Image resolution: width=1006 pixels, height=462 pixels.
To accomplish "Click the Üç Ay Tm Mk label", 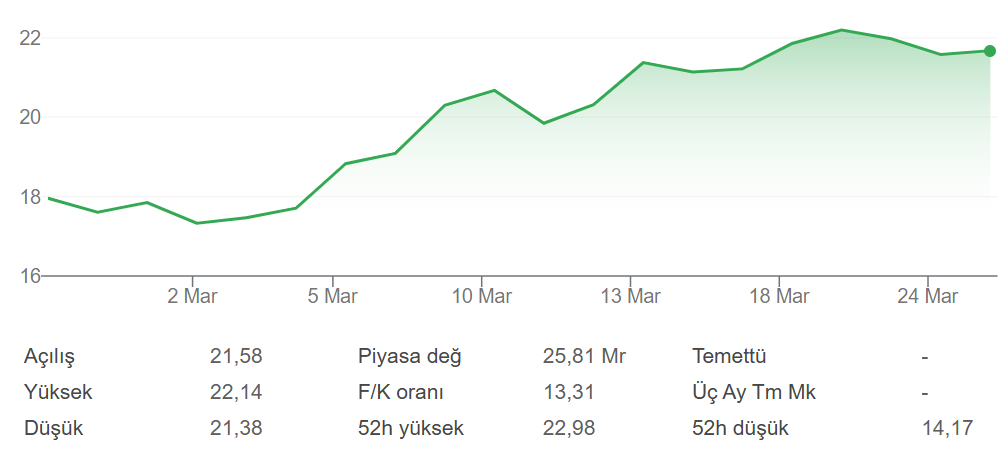I will [754, 392].
